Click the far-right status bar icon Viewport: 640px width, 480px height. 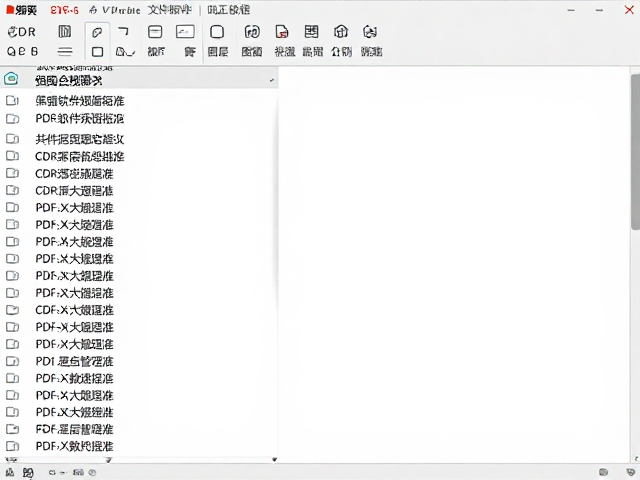click(x=630, y=472)
